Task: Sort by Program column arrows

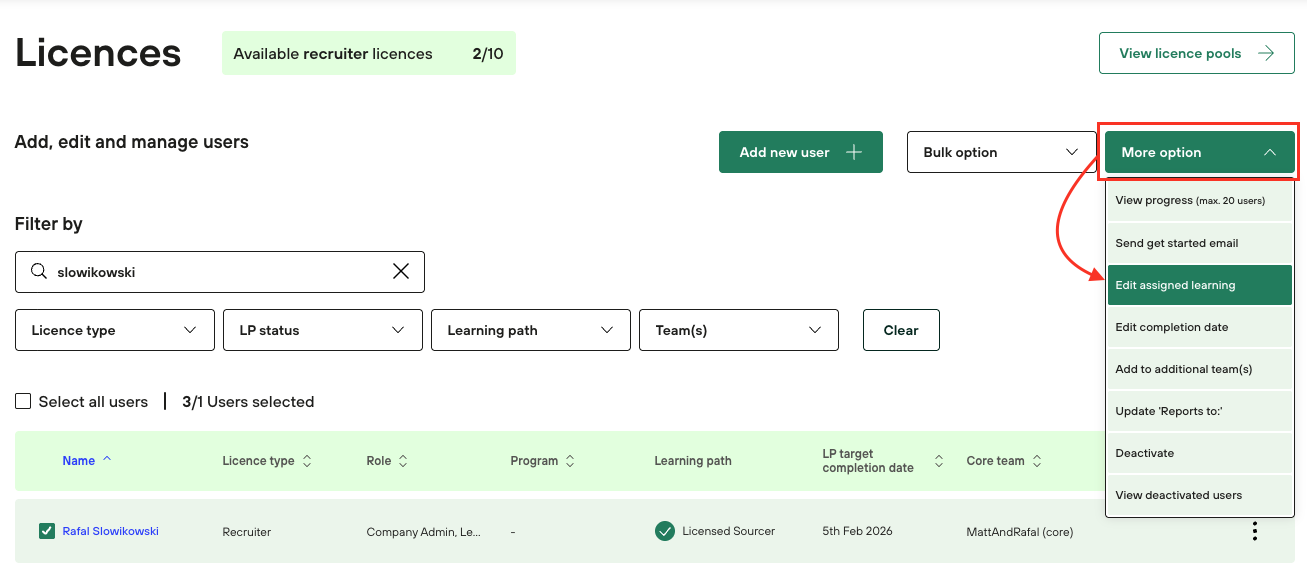Action: 570,461
